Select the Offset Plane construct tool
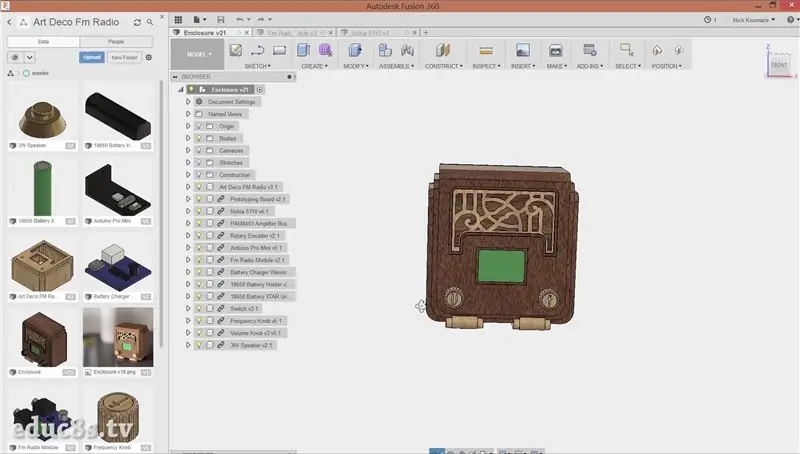Viewport: 800px width, 454px height. (443, 50)
